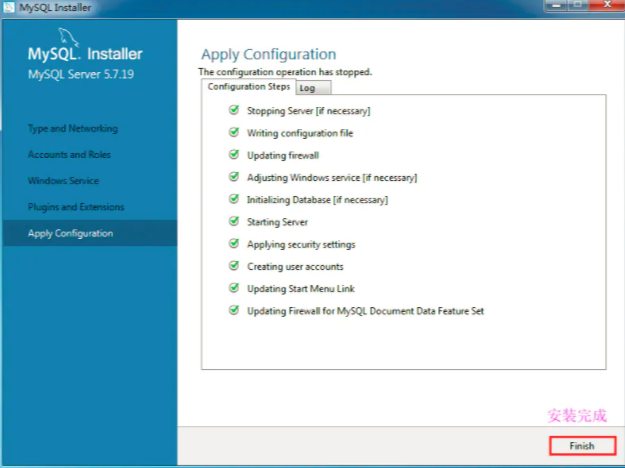625x468 pixels.
Task: Click the Starting Server checkmark icon
Action: pyautogui.click(x=234, y=221)
